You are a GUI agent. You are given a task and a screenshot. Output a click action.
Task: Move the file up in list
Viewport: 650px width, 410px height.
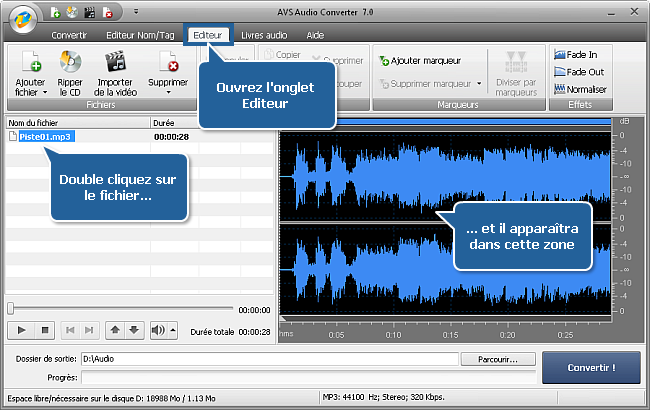coord(116,329)
